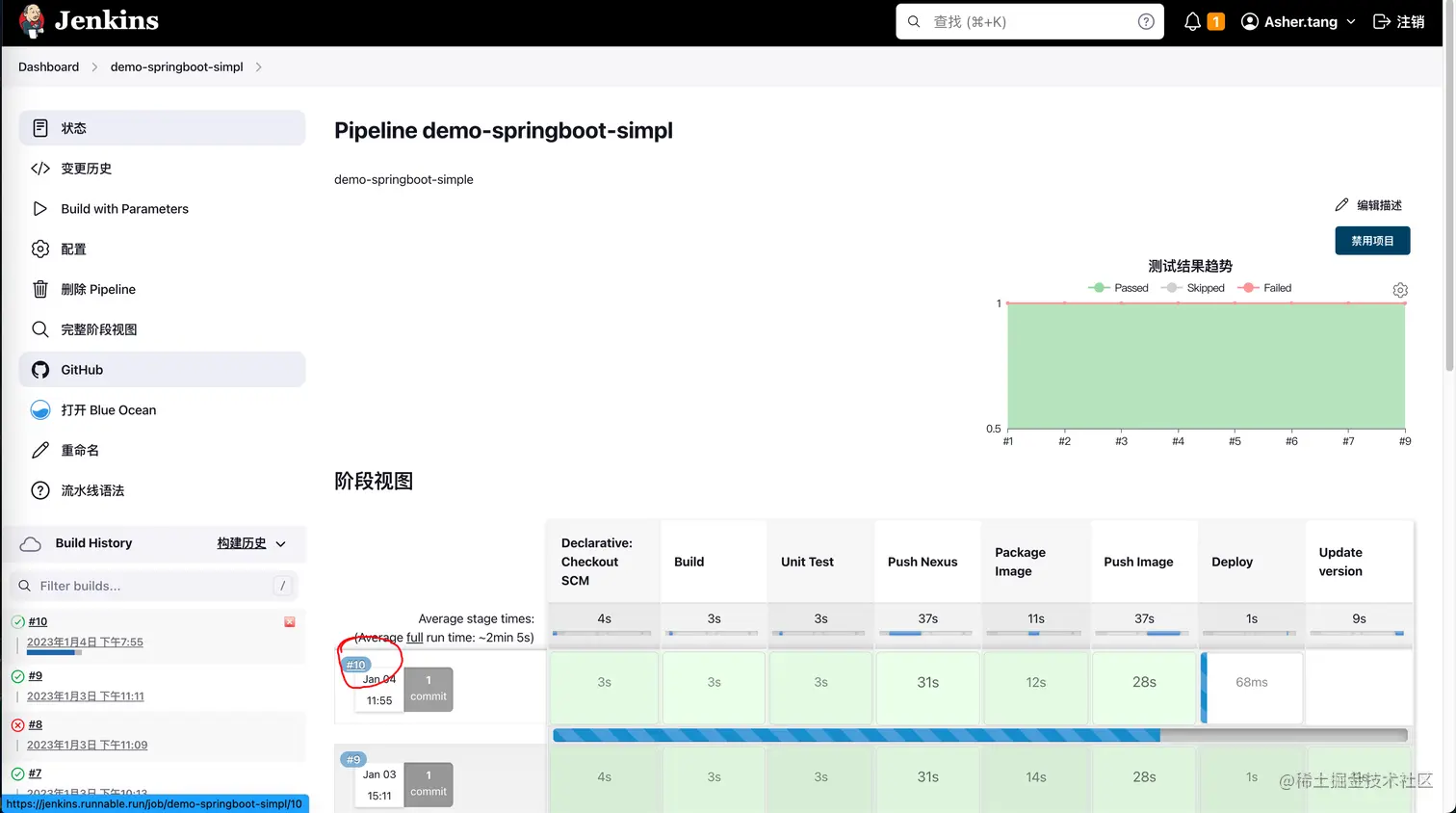This screenshot has width=1456, height=813.
Task: Open the 状态 menu item
Action: [162, 128]
